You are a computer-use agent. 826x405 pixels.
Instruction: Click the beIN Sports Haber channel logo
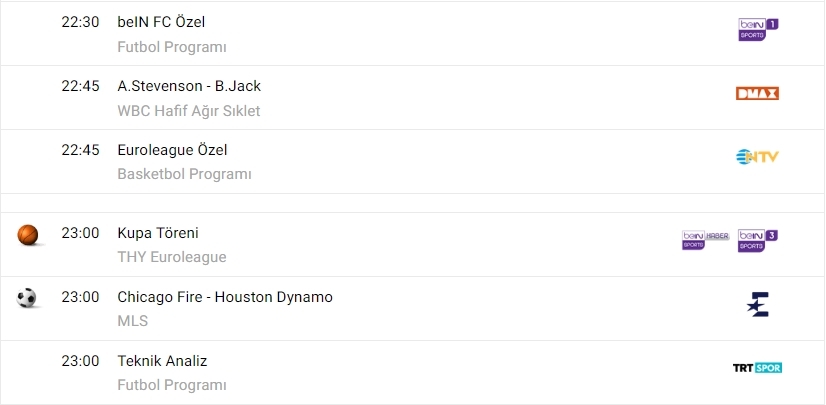tap(705, 240)
